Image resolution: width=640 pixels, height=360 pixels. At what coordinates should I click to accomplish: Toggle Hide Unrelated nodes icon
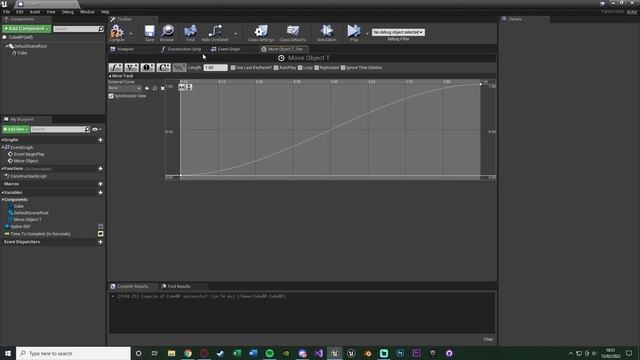tap(215, 33)
